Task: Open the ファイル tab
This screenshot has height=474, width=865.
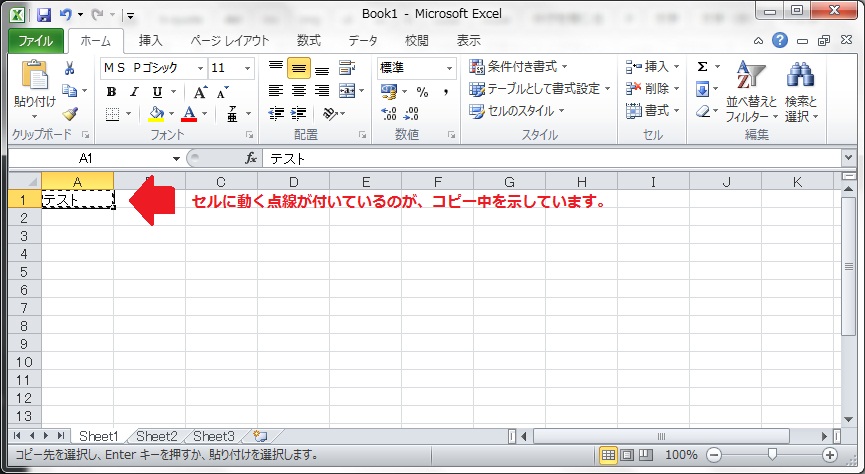Action: pyautogui.click(x=36, y=41)
